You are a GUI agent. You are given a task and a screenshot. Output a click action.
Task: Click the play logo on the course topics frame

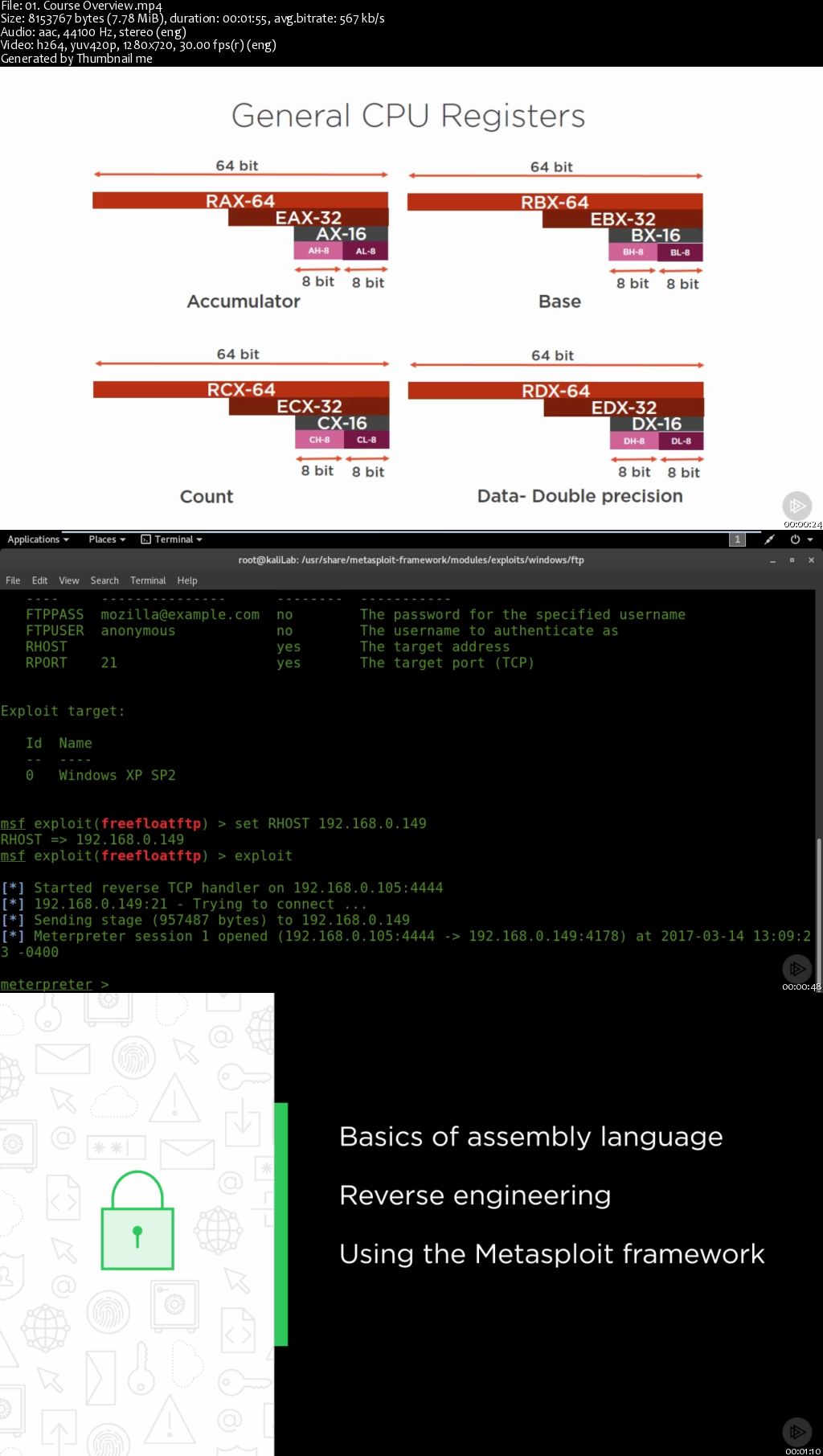click(796, 1432)
